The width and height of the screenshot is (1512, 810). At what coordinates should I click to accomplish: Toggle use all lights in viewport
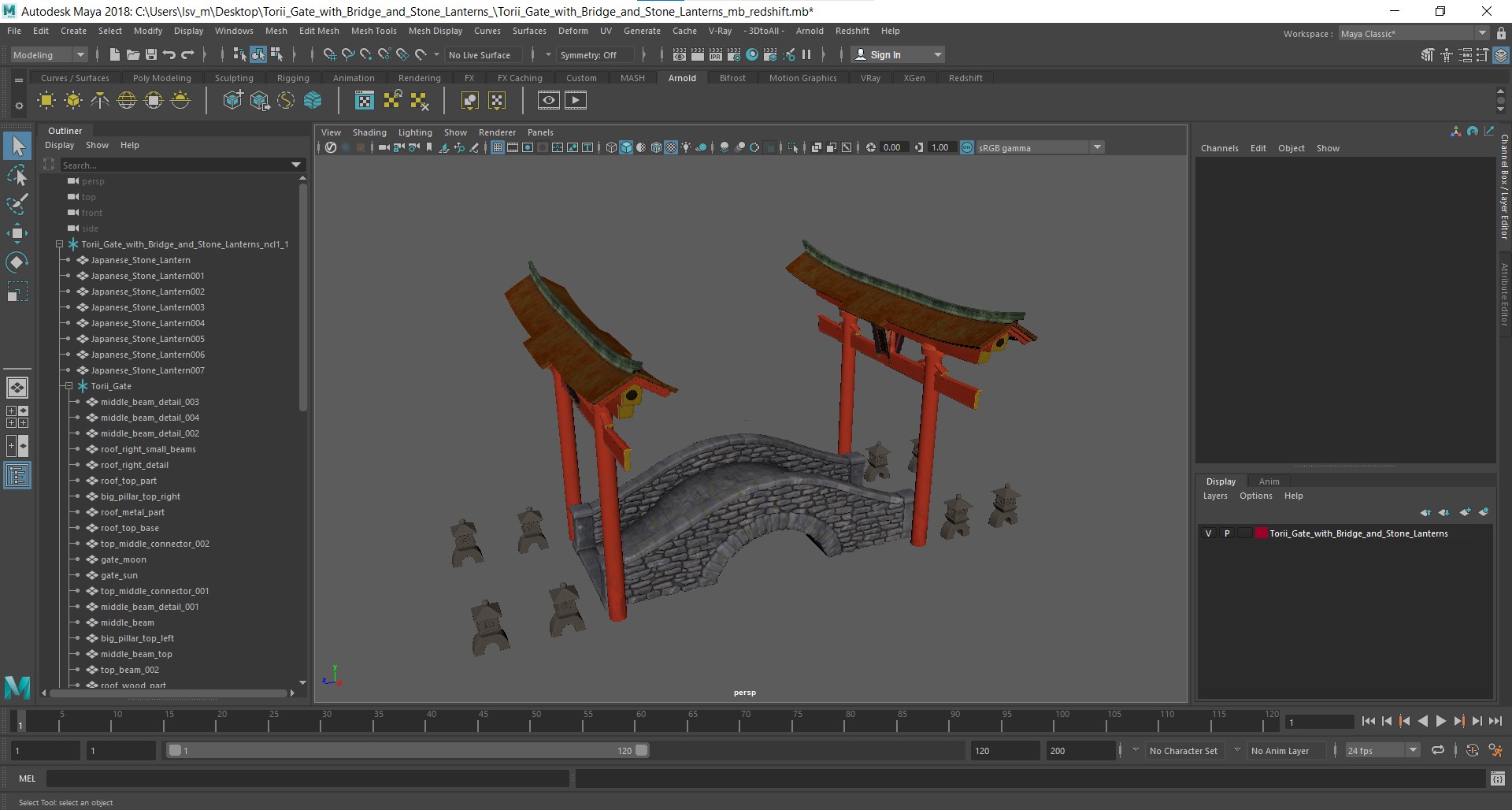pos(686,147)
